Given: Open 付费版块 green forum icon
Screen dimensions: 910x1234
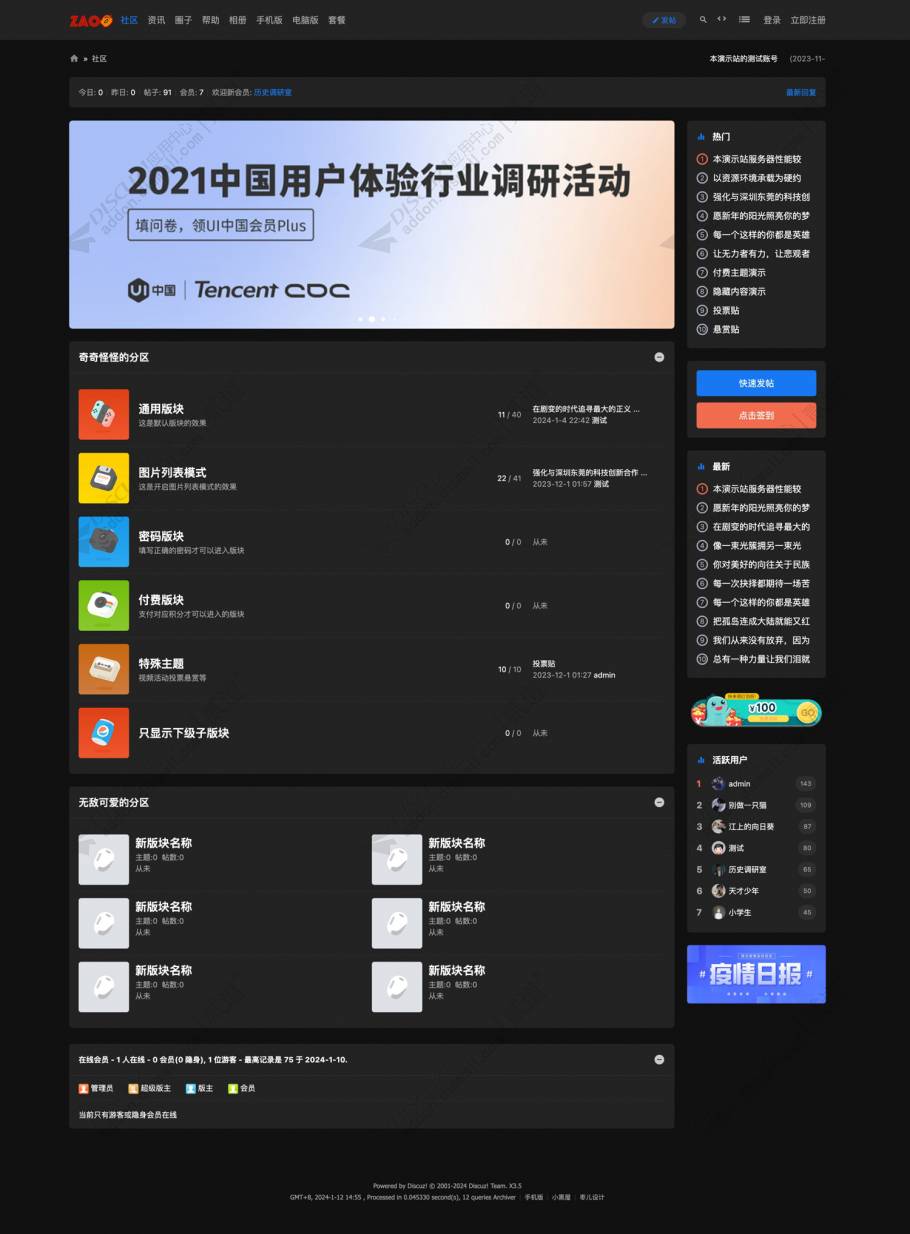Looking at the screenshot, I should tap(104, 606).
